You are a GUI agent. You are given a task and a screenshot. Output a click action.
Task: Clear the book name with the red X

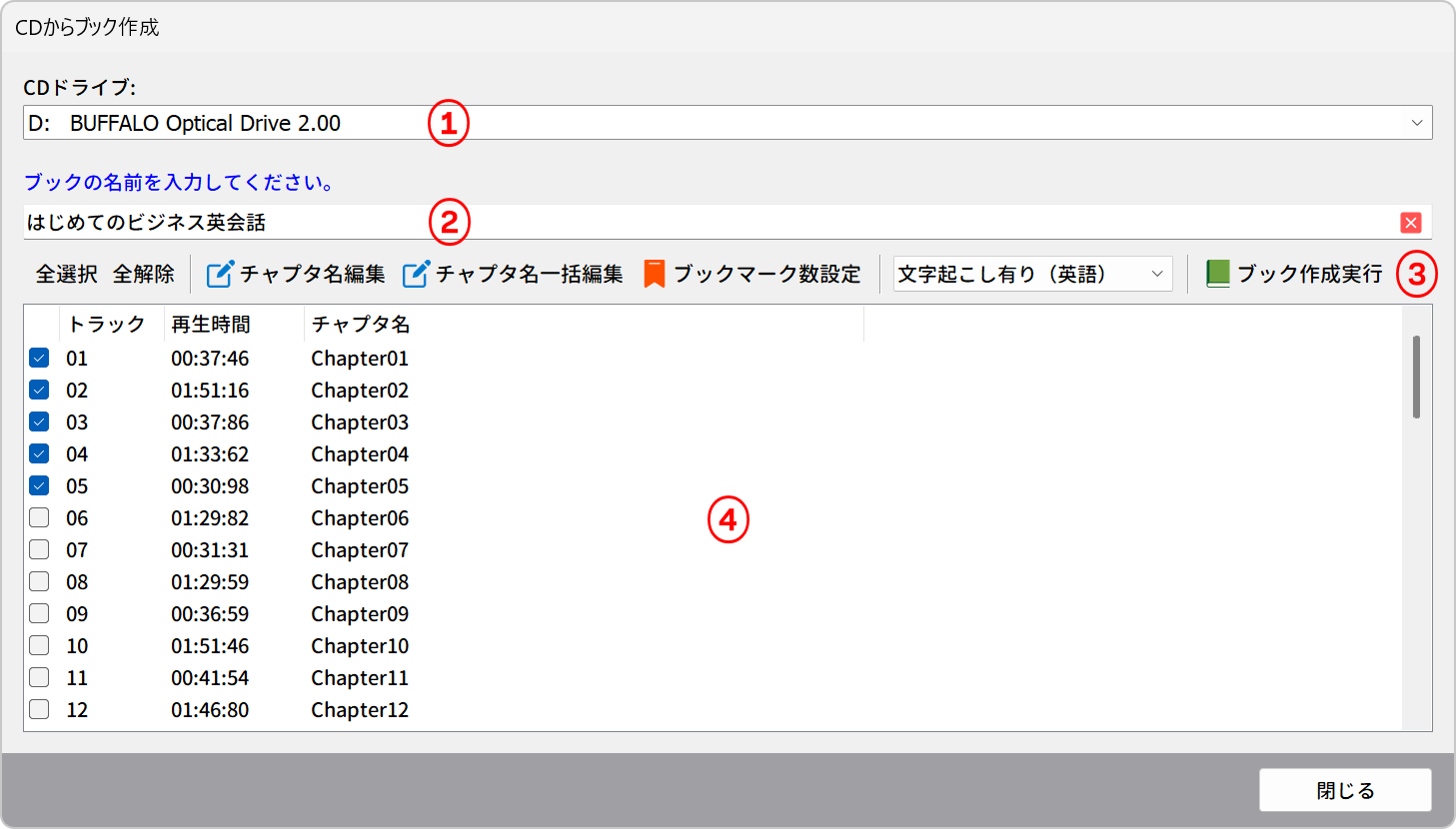pyautogui.click(x=1411, y=223)
